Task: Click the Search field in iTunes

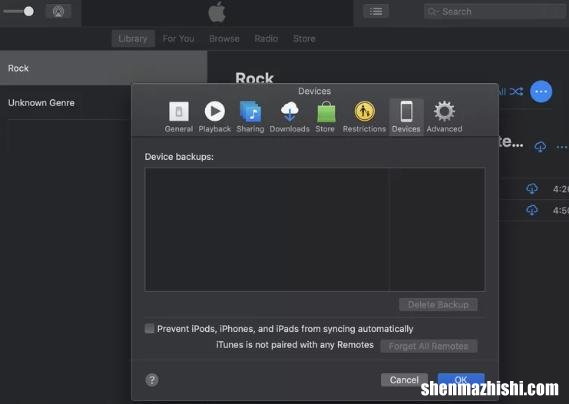Action: pos(495,12)
